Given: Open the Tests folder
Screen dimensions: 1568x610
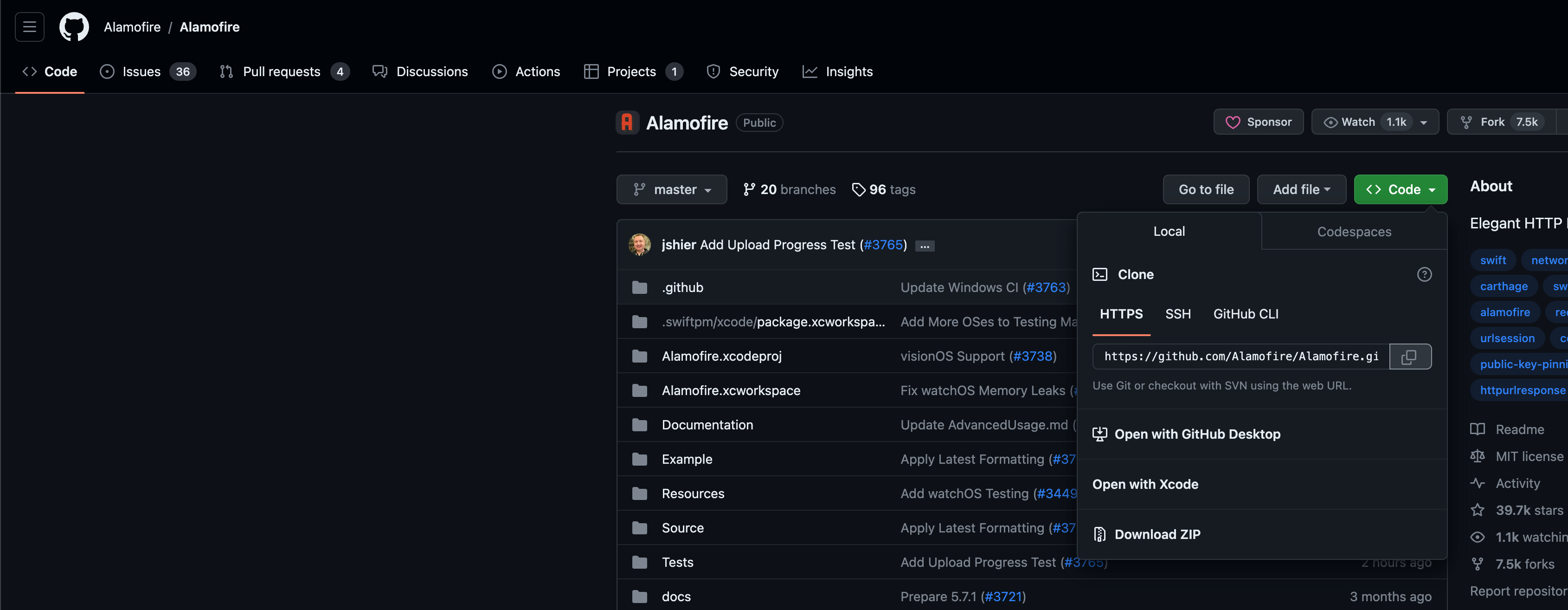Looking at the screenshot, I should click(677, 563).
